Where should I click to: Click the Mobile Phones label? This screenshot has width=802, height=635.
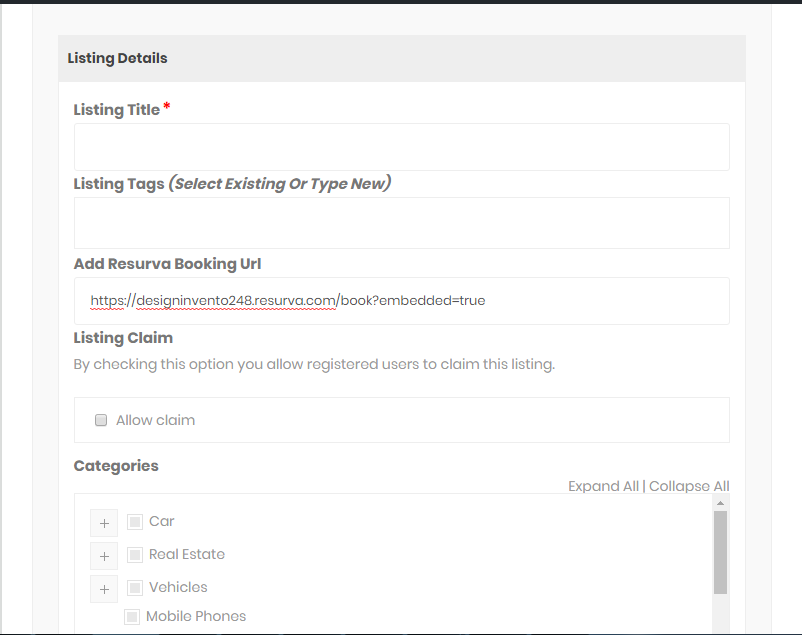tap(196, 616)
